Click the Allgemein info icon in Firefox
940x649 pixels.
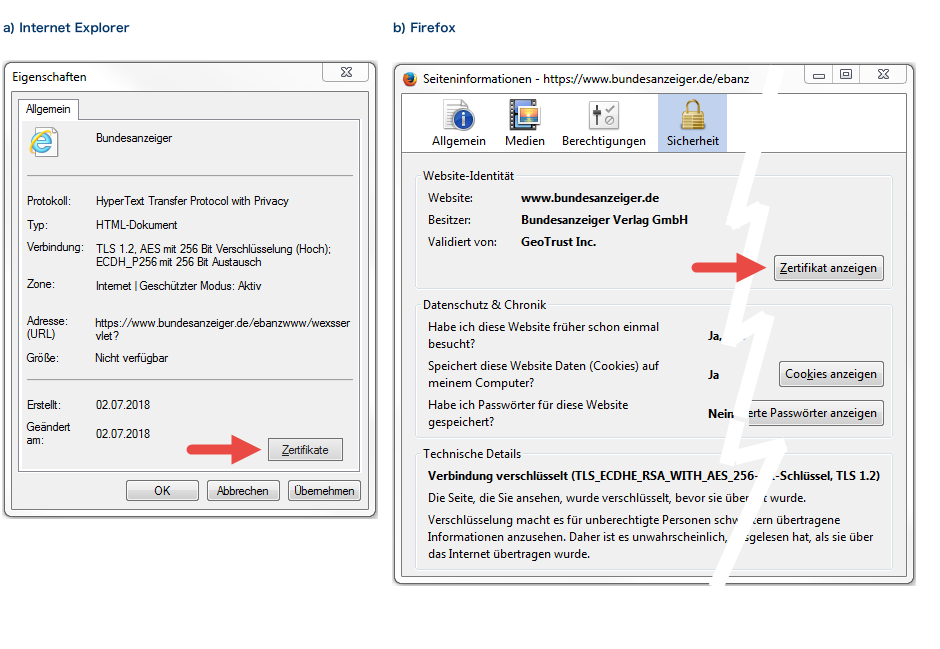(459, 115)
